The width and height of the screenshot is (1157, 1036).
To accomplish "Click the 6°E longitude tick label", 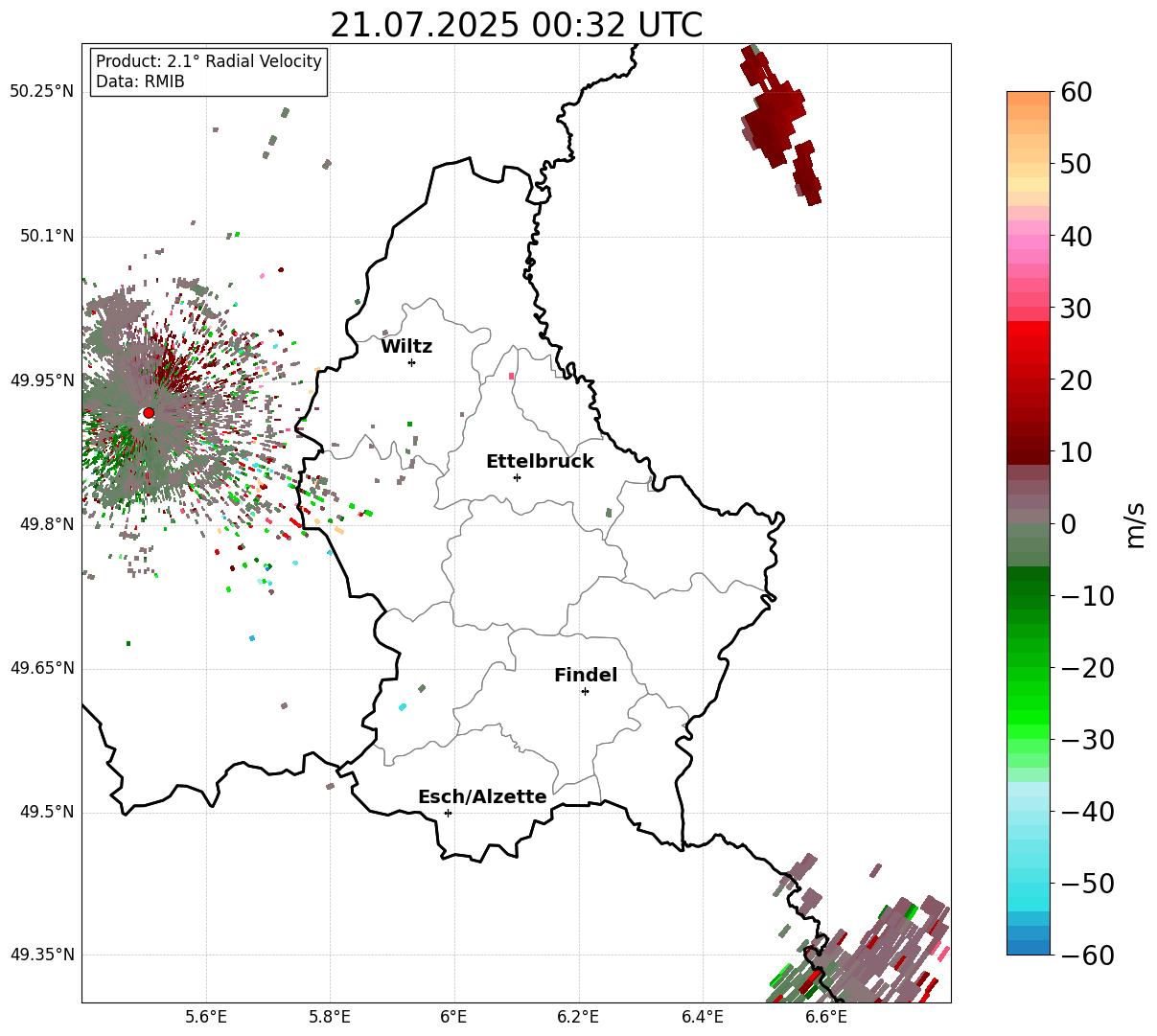I will point(454,1017).
